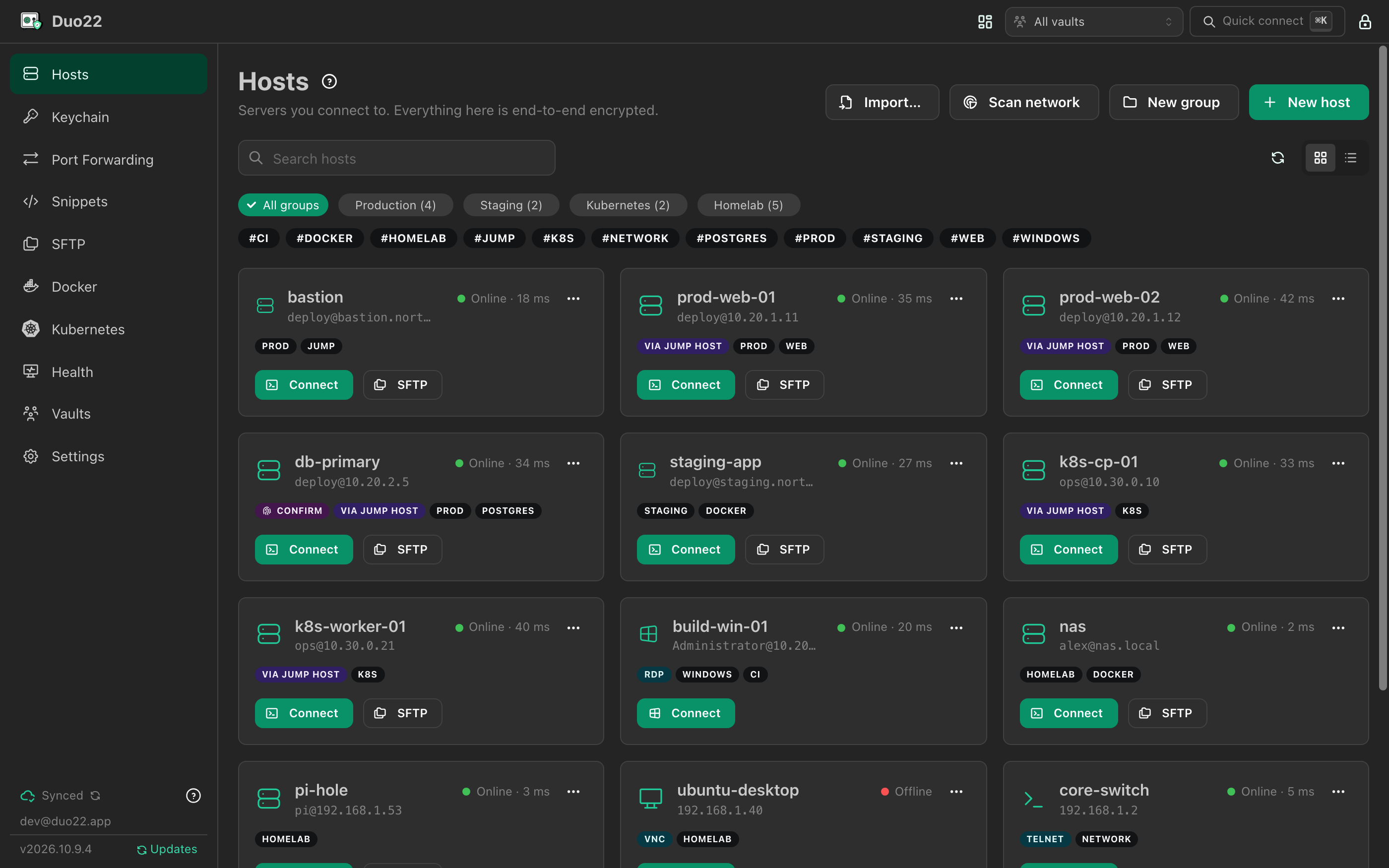Open more options for staging-app
Viewport: 1389px width, 868px height.
click(956, 463)
